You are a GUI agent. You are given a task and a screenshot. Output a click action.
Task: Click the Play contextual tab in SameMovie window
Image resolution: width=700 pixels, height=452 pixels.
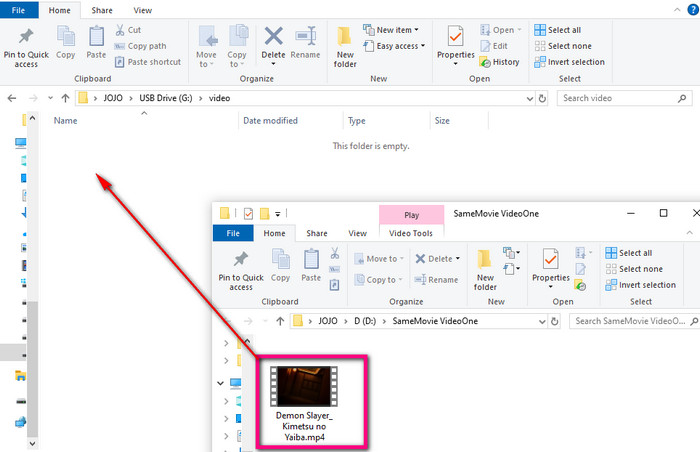click(x=412, y=215)
